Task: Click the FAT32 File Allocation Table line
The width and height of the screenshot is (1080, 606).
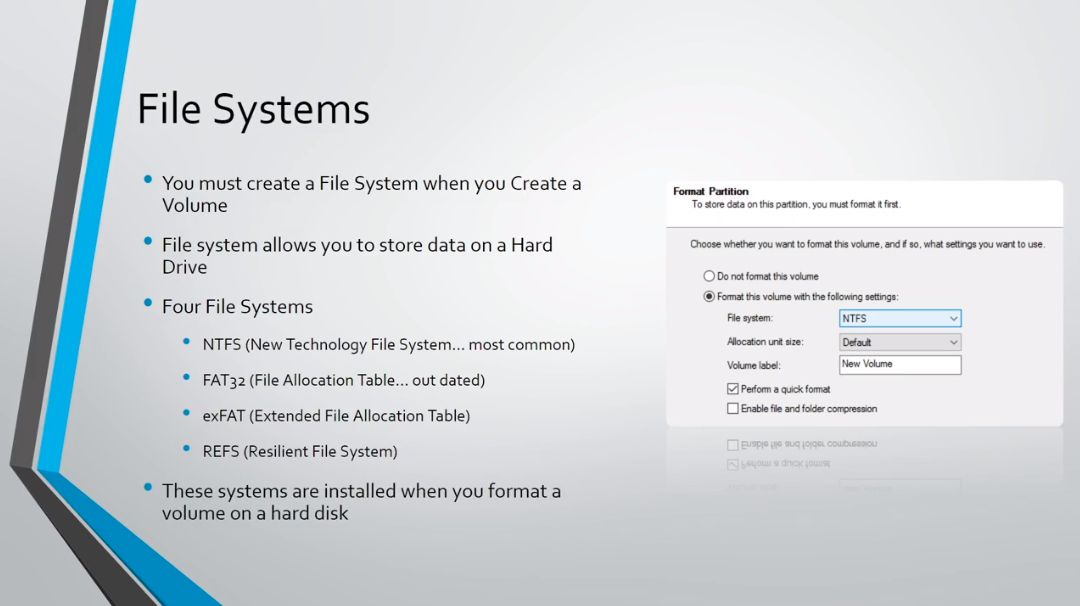Action: tap(344, 380)
